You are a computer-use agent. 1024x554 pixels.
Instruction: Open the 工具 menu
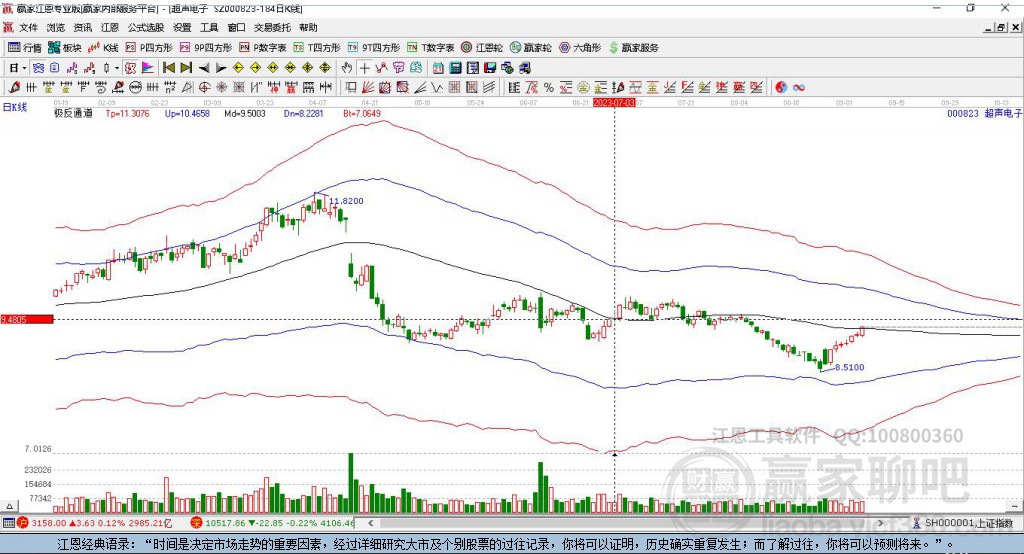(209, 27)
